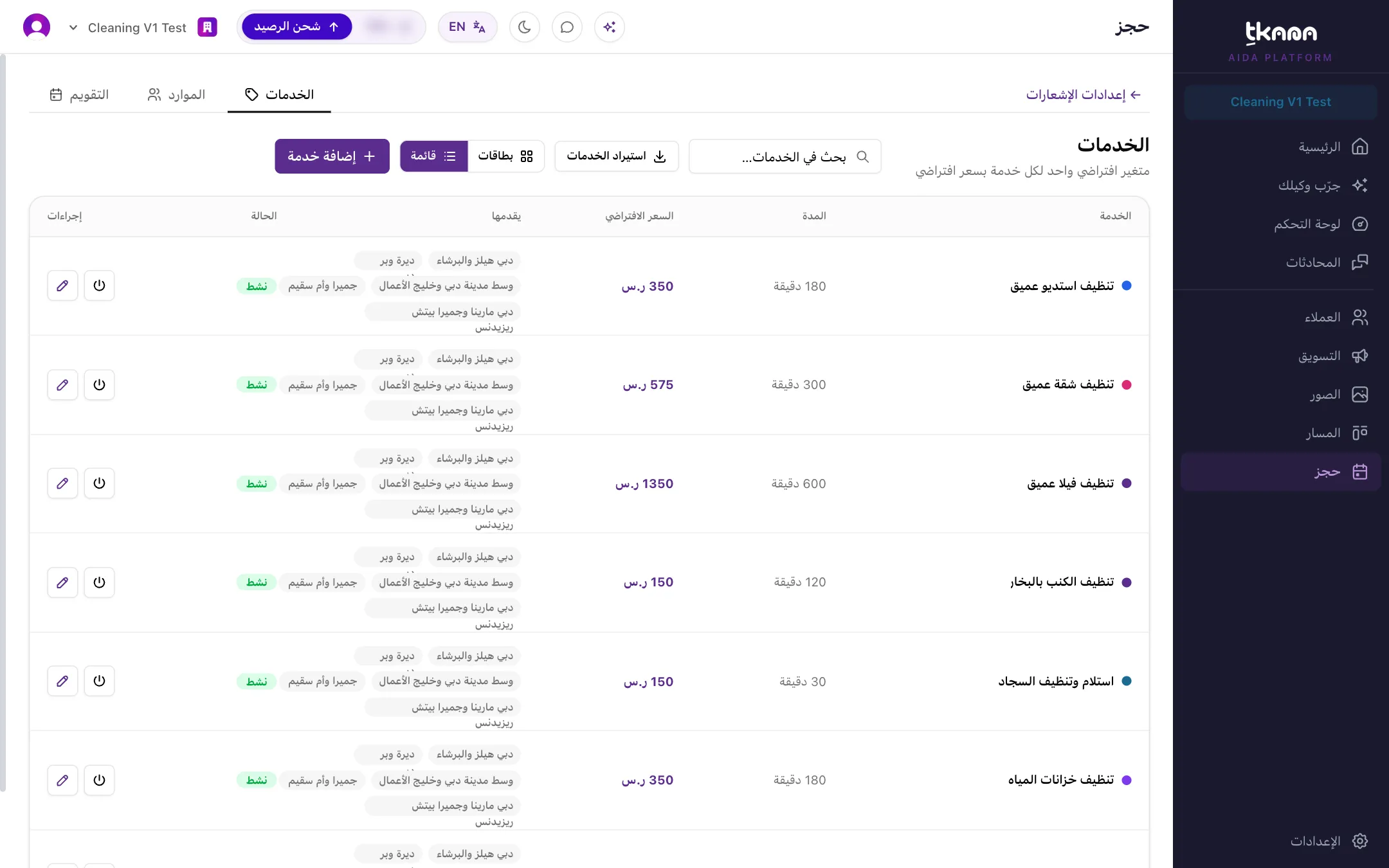Deactivate تنظيف الكنب بالبخار via its power icon
The width and height of the screenshot is (1389, 868).
click(99, 583)
